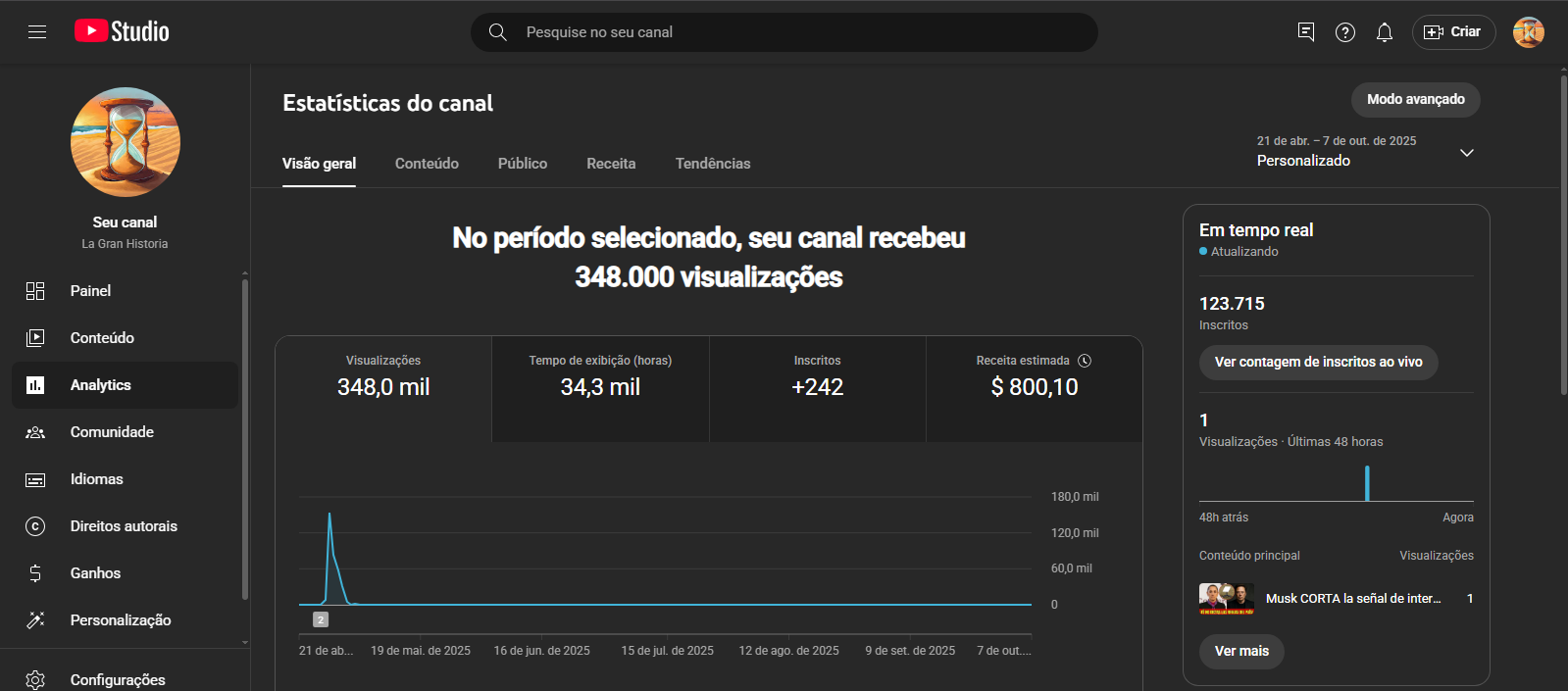Open the help question mark icon
The height and width of the screenshot is (691, 1568).
1345,32
